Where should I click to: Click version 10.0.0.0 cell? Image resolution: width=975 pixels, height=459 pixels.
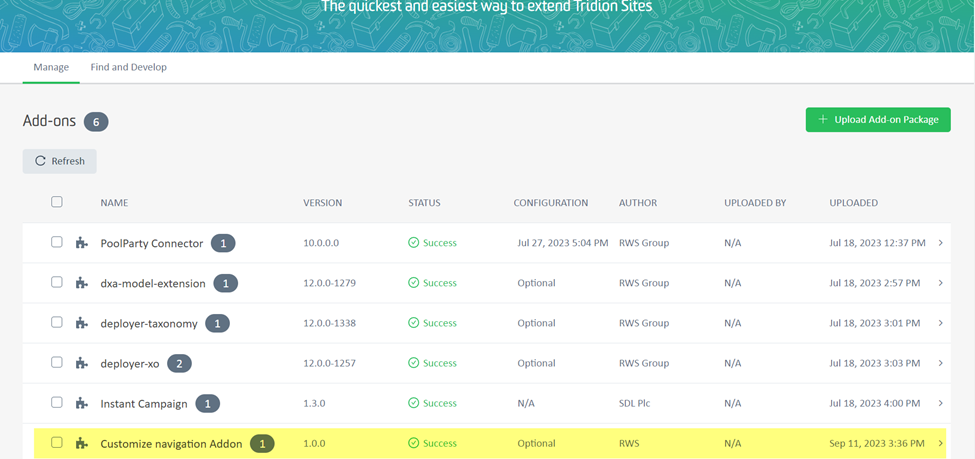pyautogui.click(x=321, y=243)
